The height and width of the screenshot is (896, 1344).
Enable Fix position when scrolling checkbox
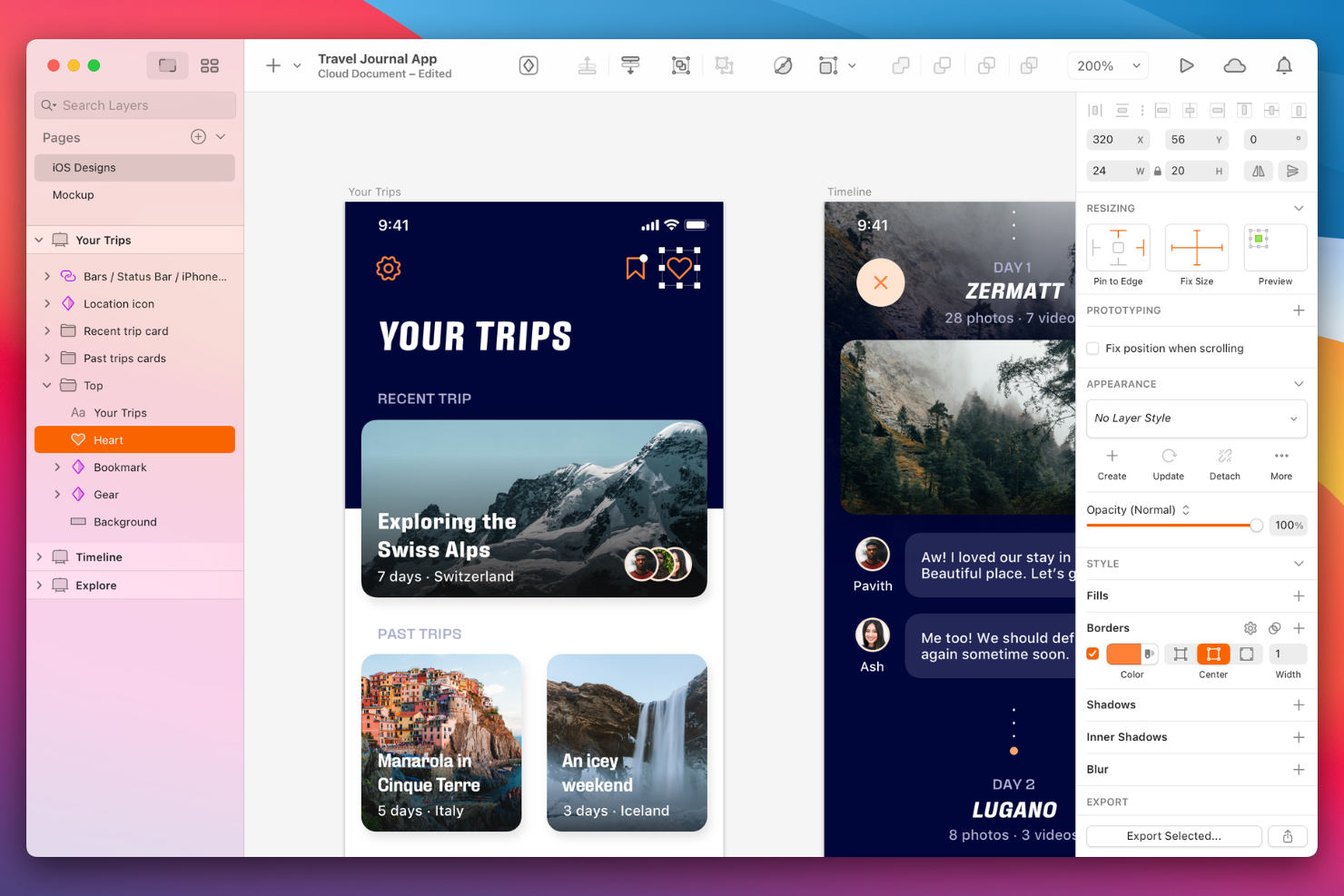coord(1092,349)
